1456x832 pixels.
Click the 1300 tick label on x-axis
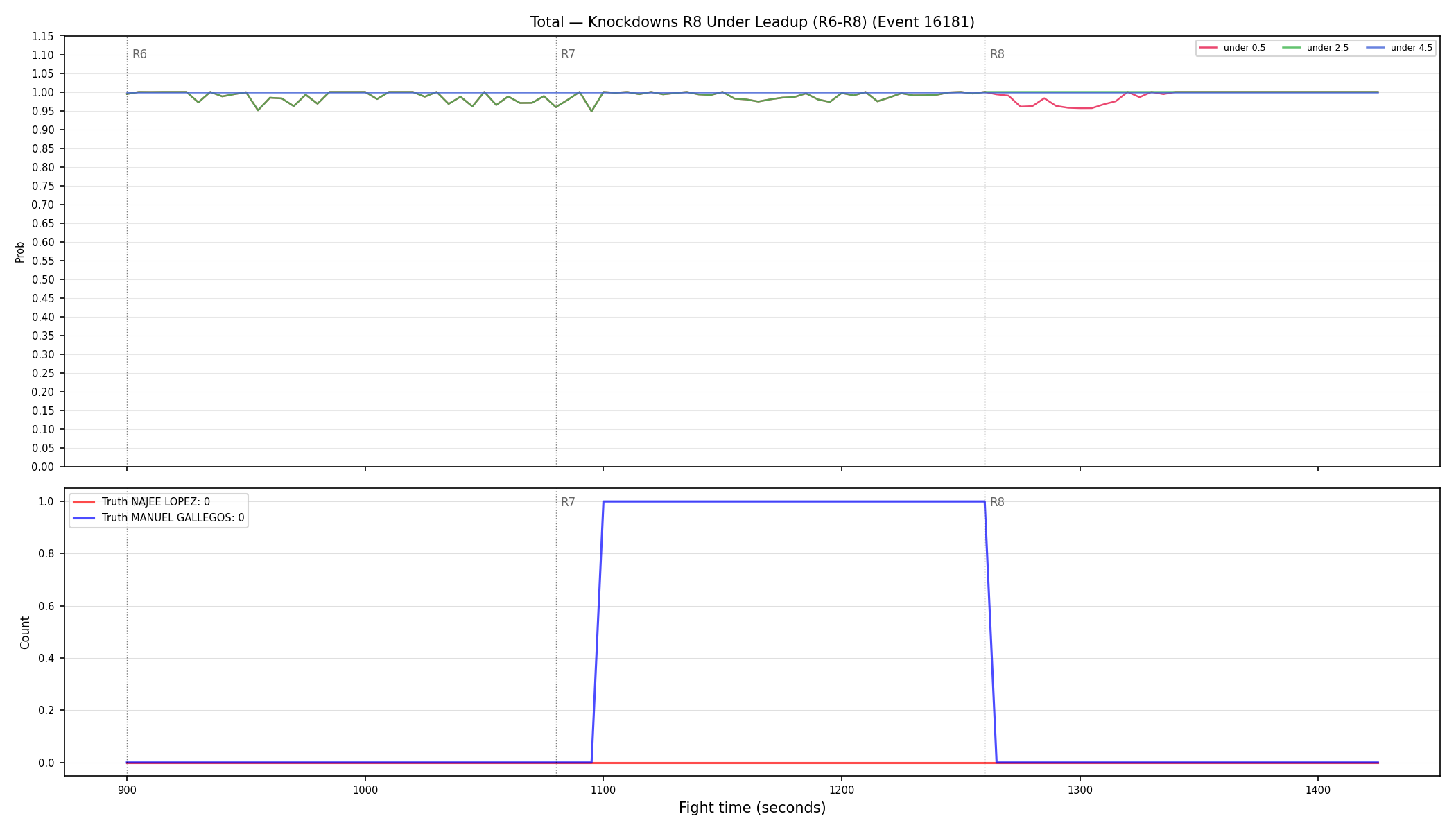[1080, 790]
